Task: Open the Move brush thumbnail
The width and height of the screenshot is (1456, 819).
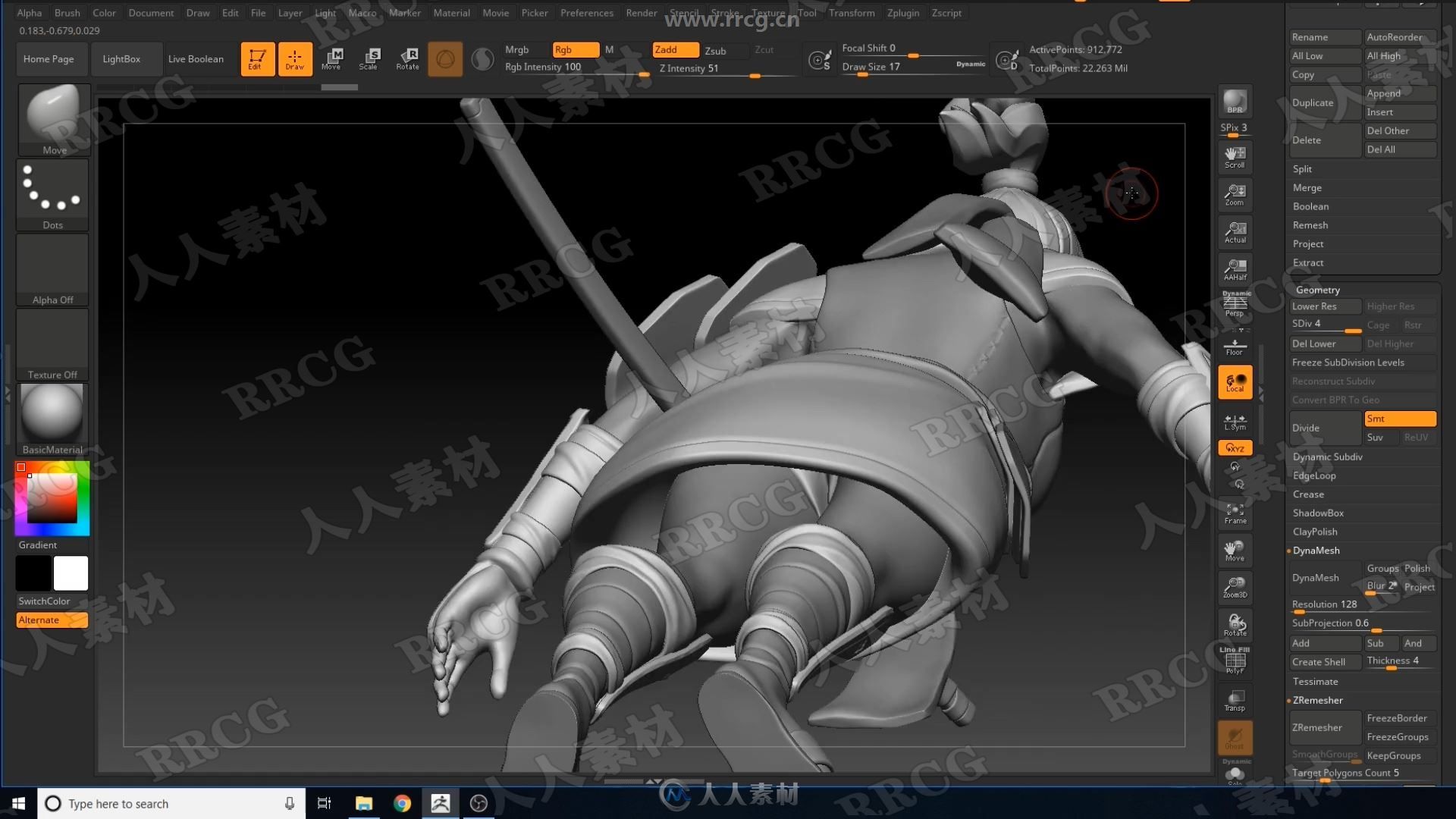Action: (53, 120)
